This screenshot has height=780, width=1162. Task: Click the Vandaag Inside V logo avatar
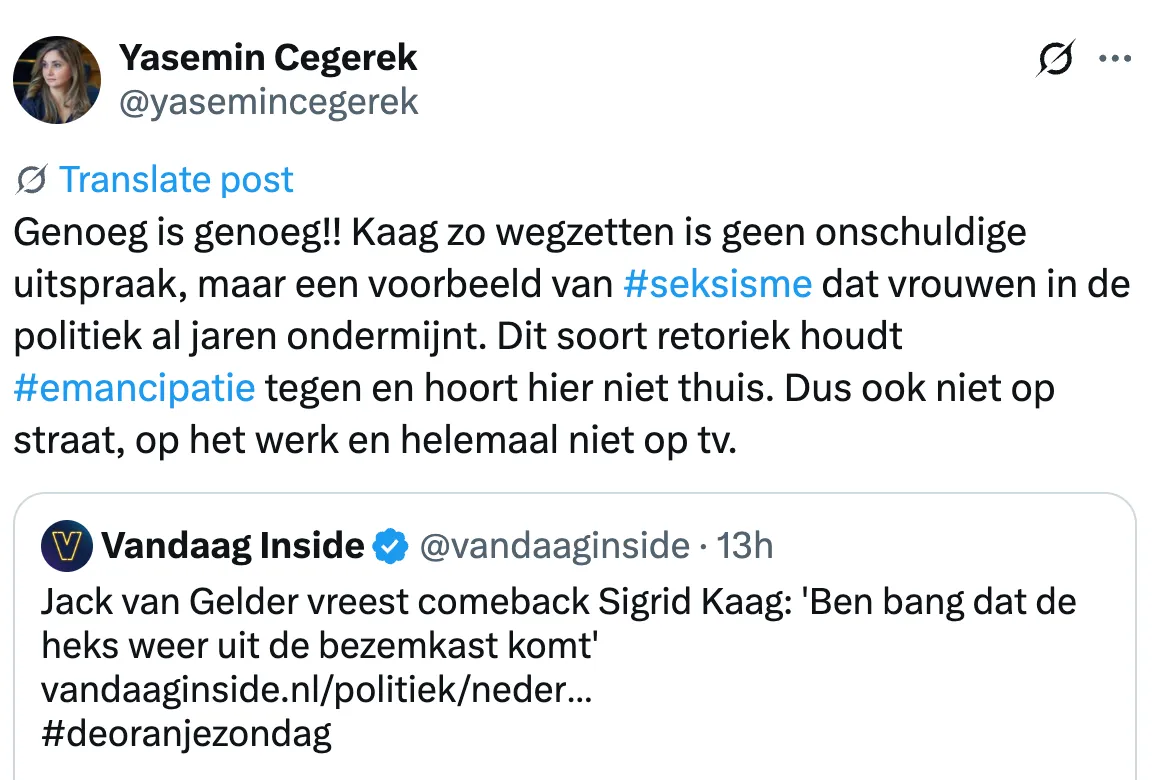(67, 547)
